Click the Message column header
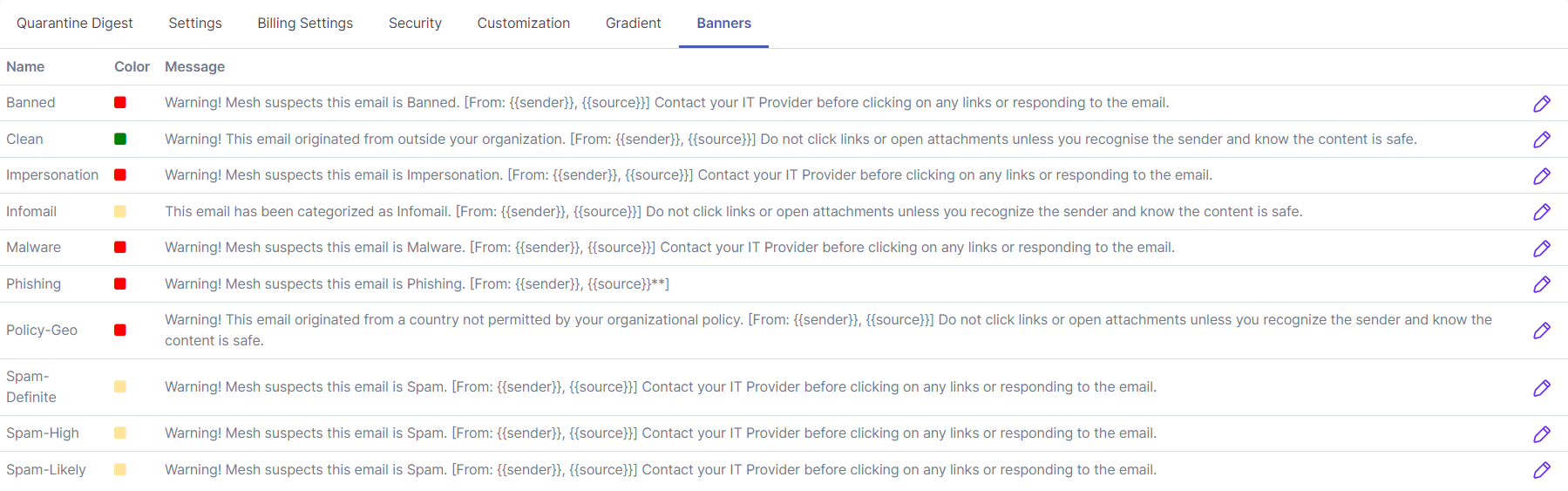 pyautogui.click(x=194, y=67)
